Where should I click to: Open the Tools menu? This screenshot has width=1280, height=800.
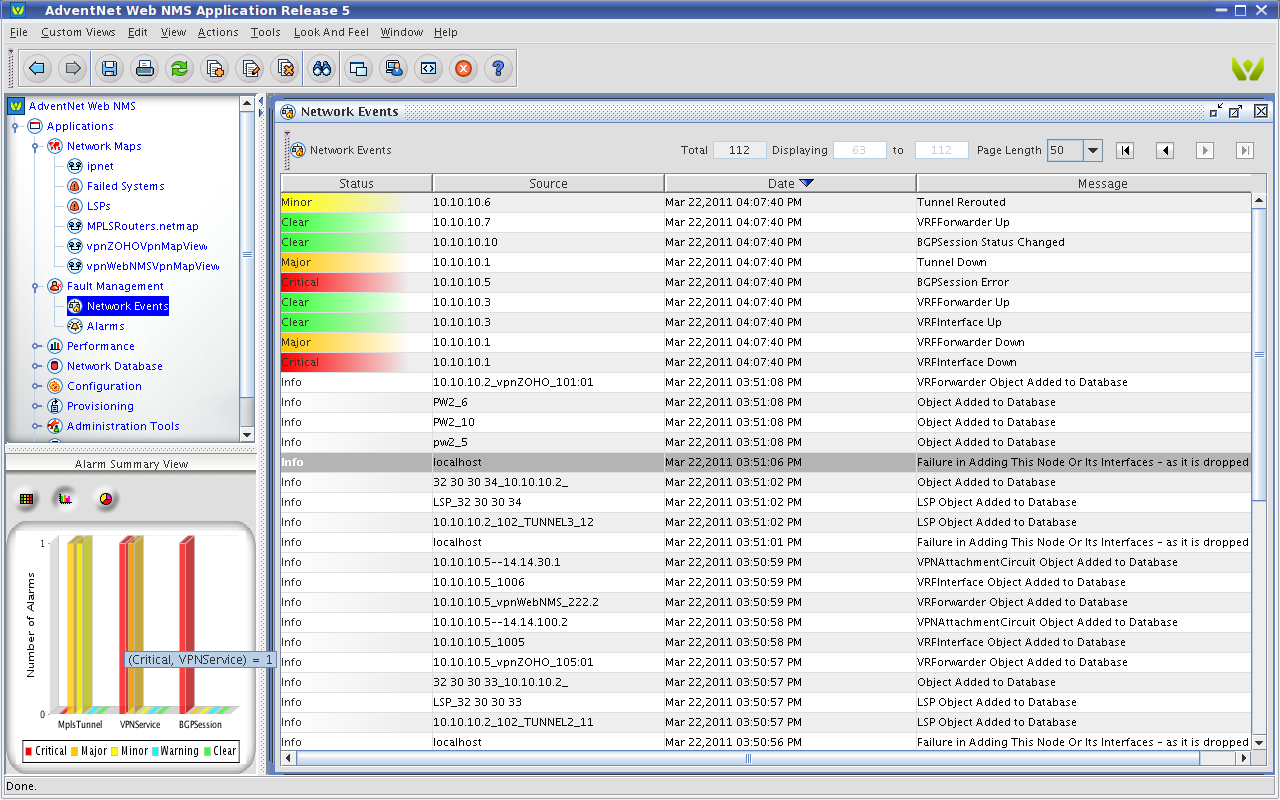coord(266,32)
